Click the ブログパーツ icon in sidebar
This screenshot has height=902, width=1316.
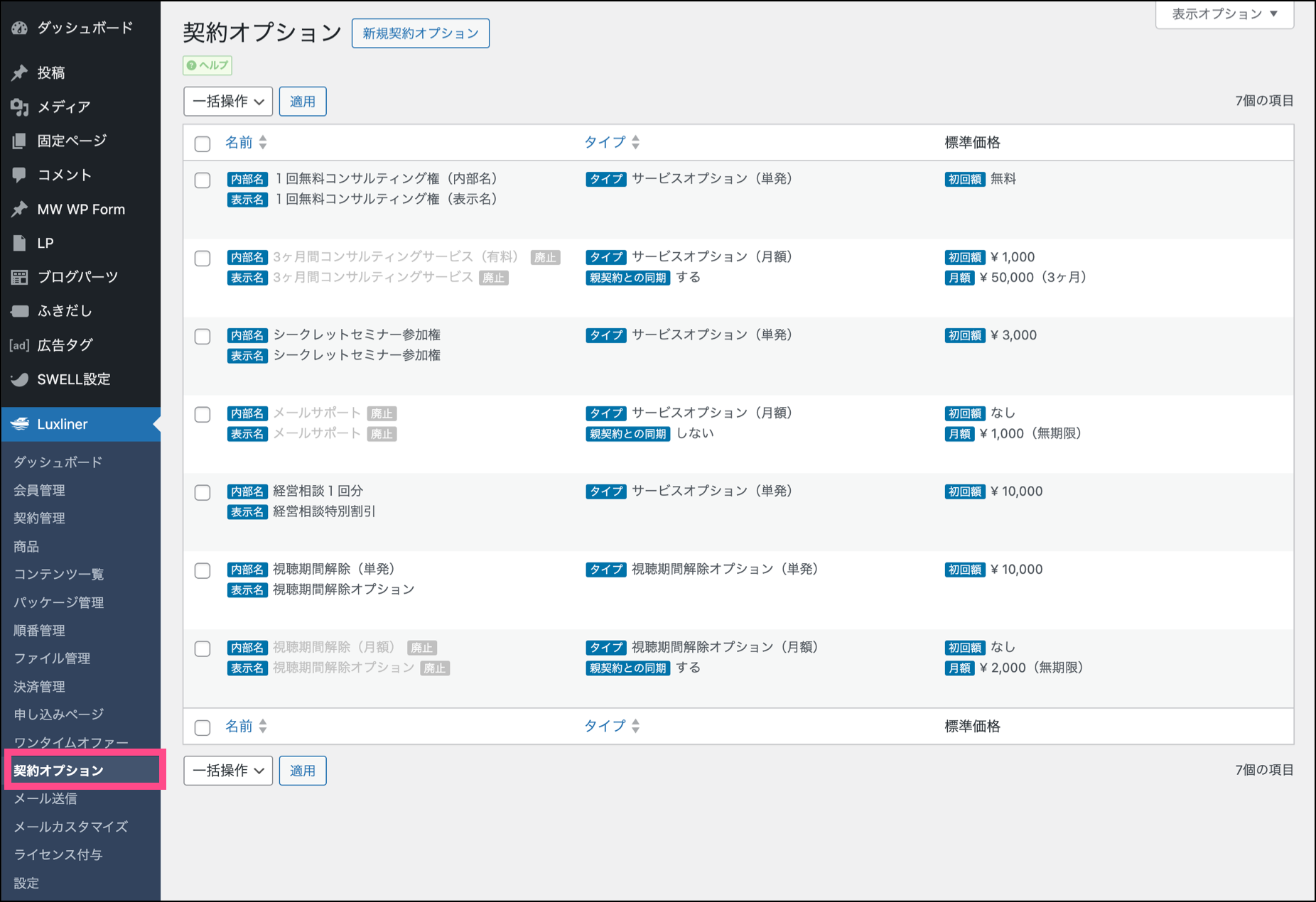click(20, 277)
